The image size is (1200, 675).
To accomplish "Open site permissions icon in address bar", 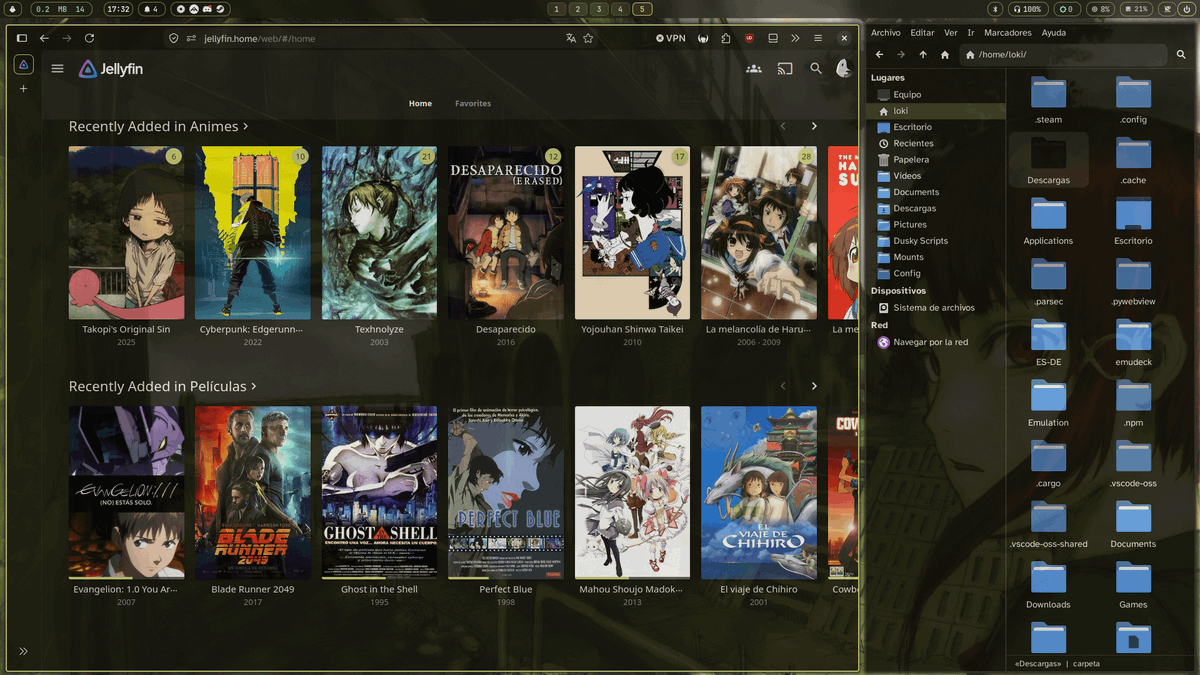I will tap(191, 38).
